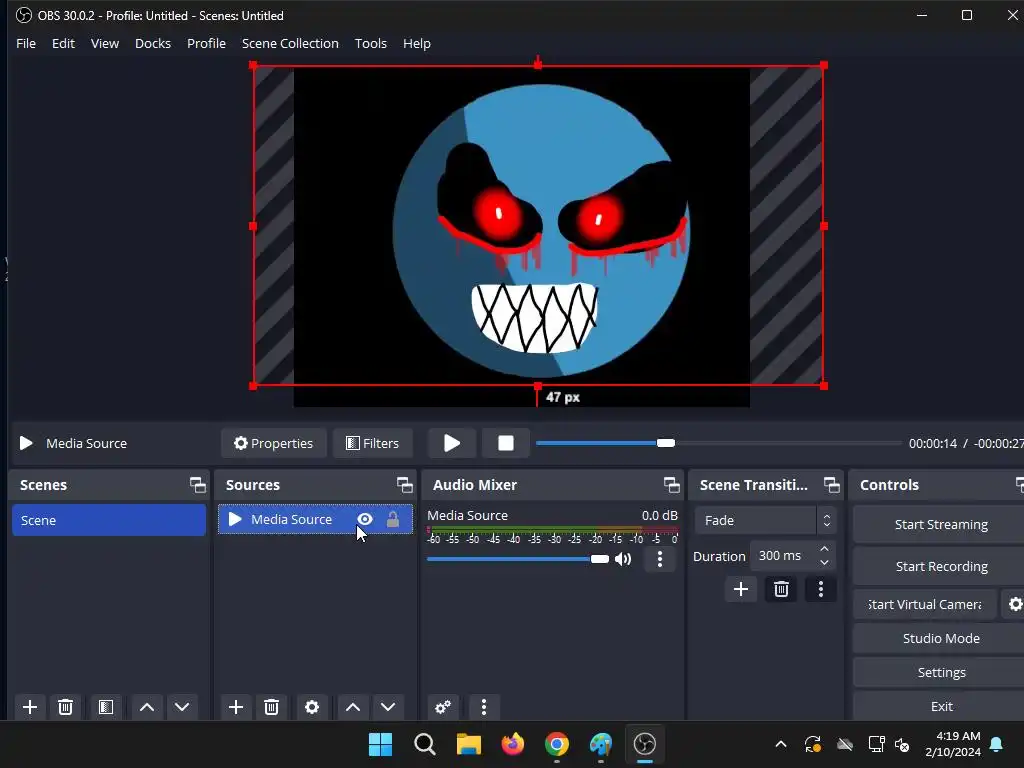Increase the transition duration with up arrow
1024x768 pixels.
824,549
